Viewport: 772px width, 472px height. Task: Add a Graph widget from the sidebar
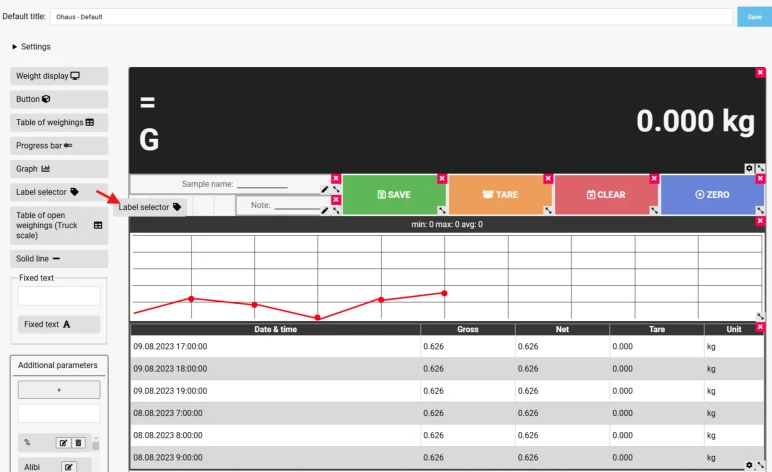(x=59, y=169)
